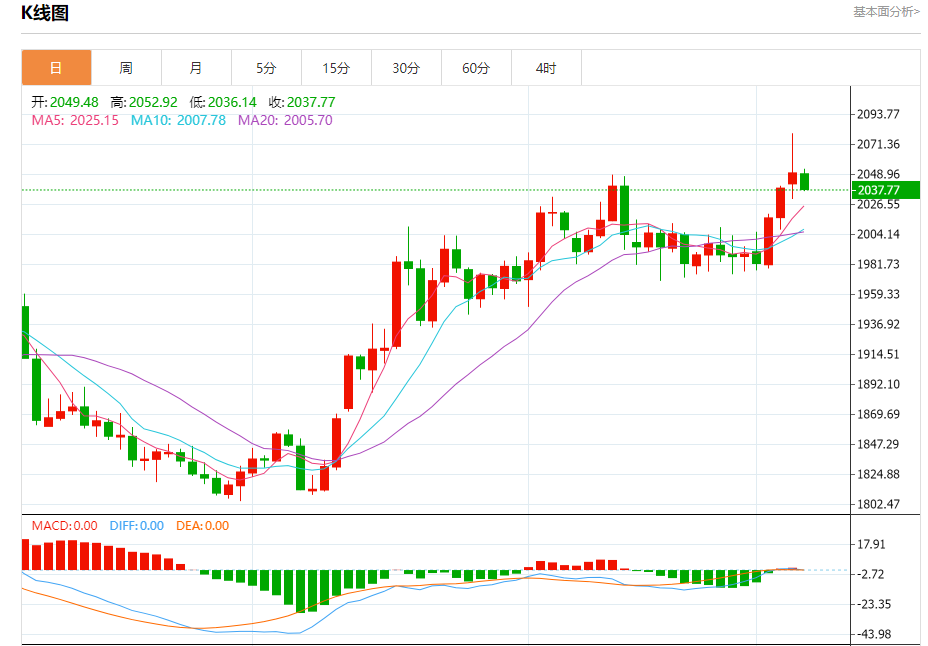Screen dimensions: 928x646
Task: Click the 17.91 MACD axis label
Action: click(x=871, y=545)
